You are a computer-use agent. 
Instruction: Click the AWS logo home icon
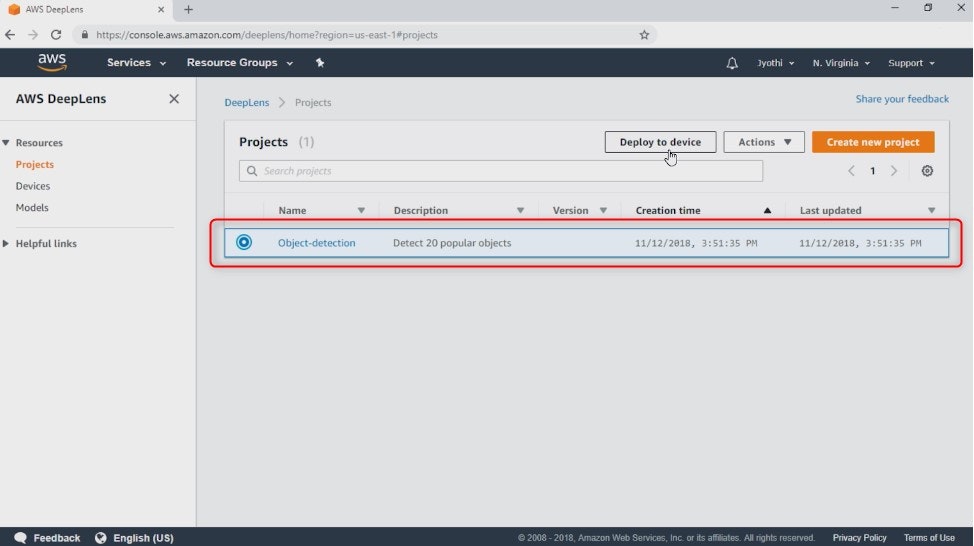click(52, 62)
